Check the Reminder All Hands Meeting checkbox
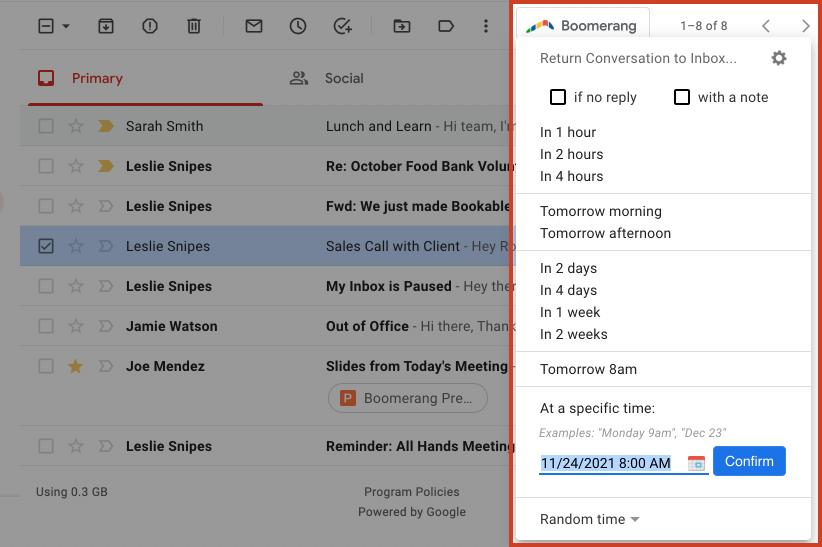Image resolution: width=822 pixels, height=547 pixels. point(46,446)
